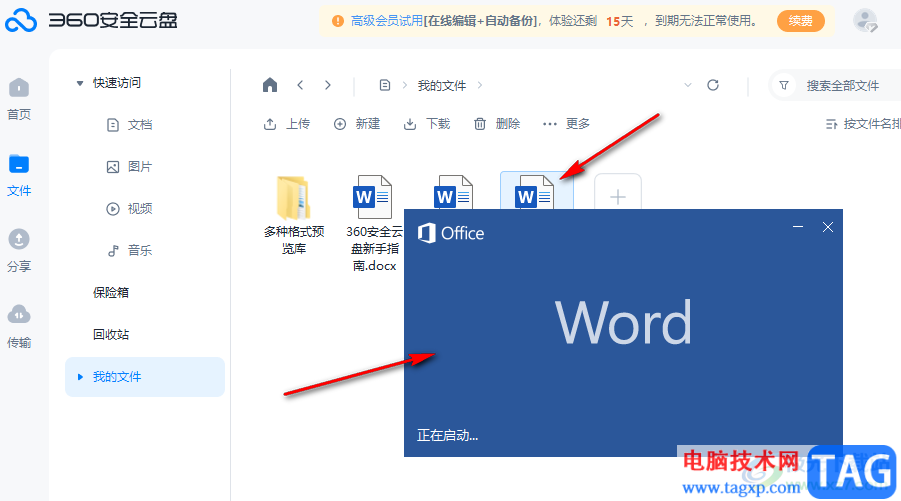Expand the 我的文件 tree arrow

pyautogui.click(x=80, y=377)
